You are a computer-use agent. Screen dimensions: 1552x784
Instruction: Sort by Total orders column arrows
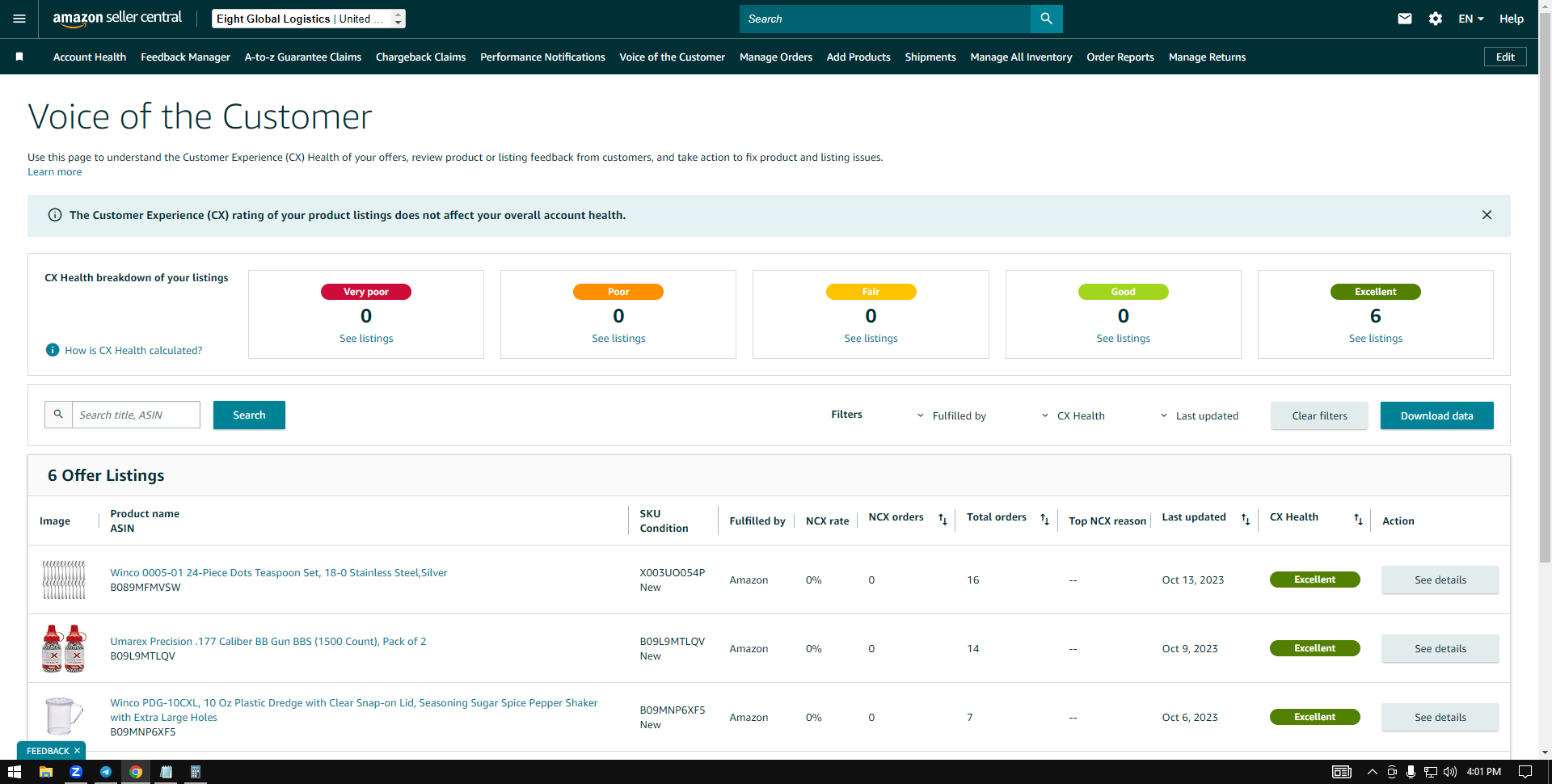(x=1044, y=520)
